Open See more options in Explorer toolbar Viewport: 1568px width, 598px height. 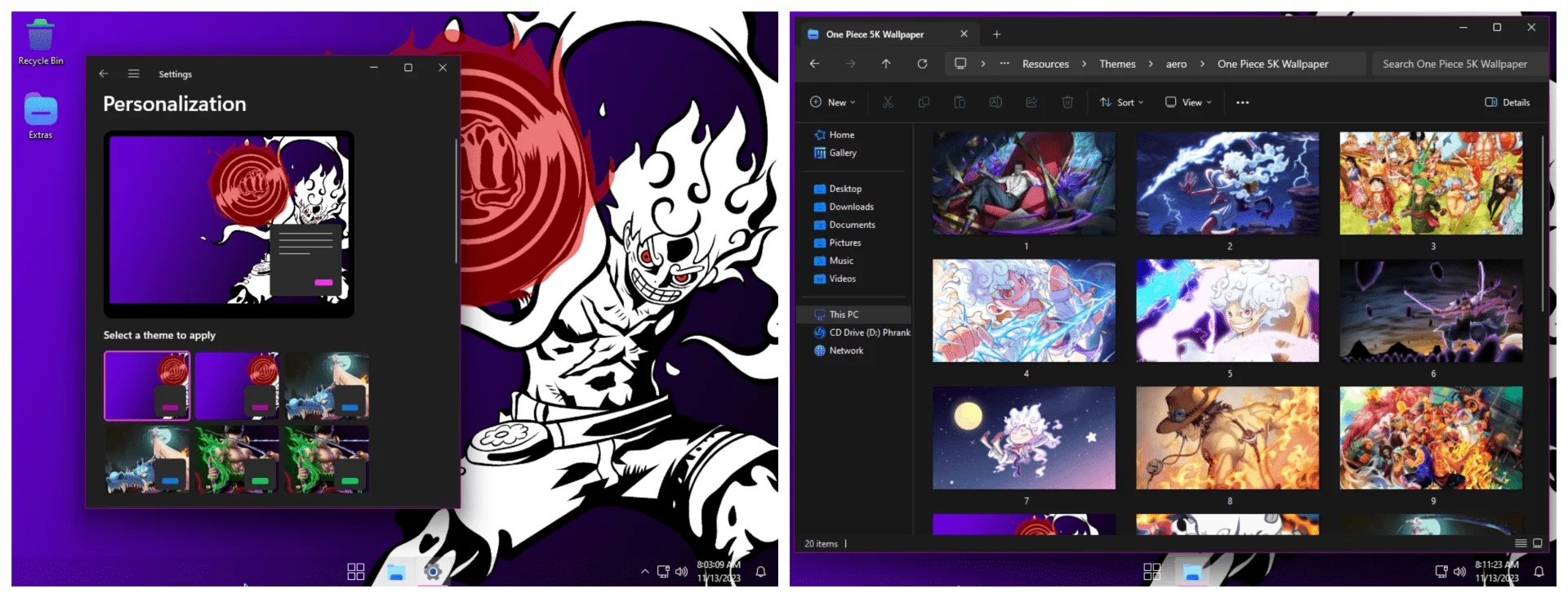(x=1242, y=102)
